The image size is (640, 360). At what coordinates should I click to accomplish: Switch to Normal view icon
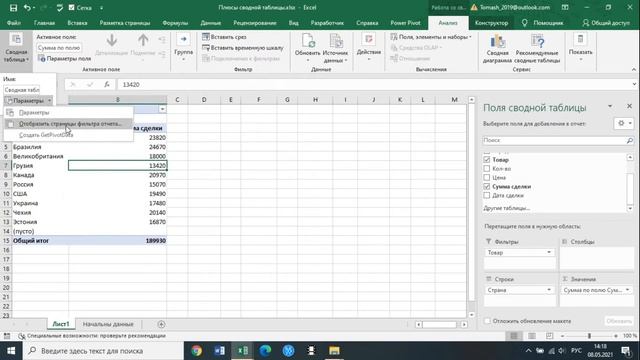[514, 336]
